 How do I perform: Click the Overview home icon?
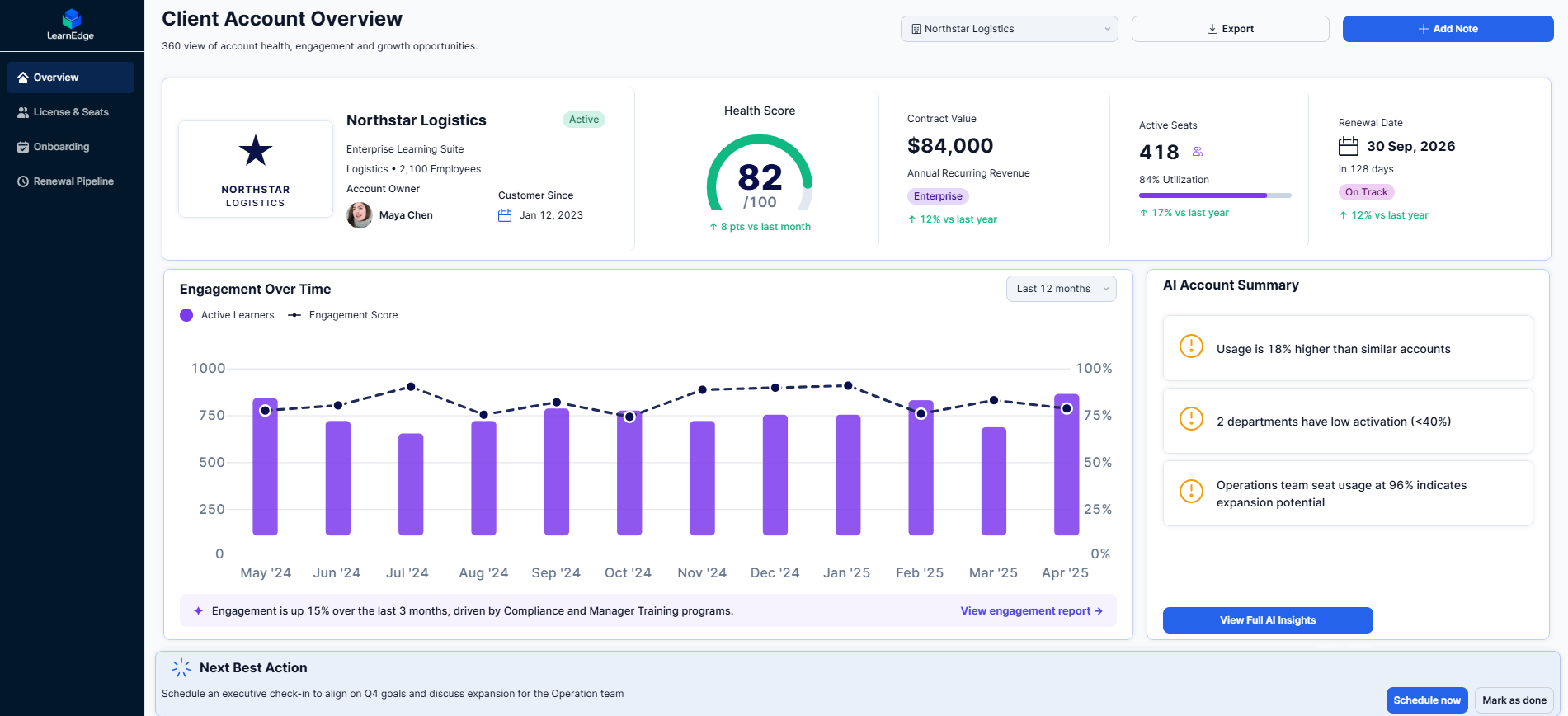tap(23, 78)
